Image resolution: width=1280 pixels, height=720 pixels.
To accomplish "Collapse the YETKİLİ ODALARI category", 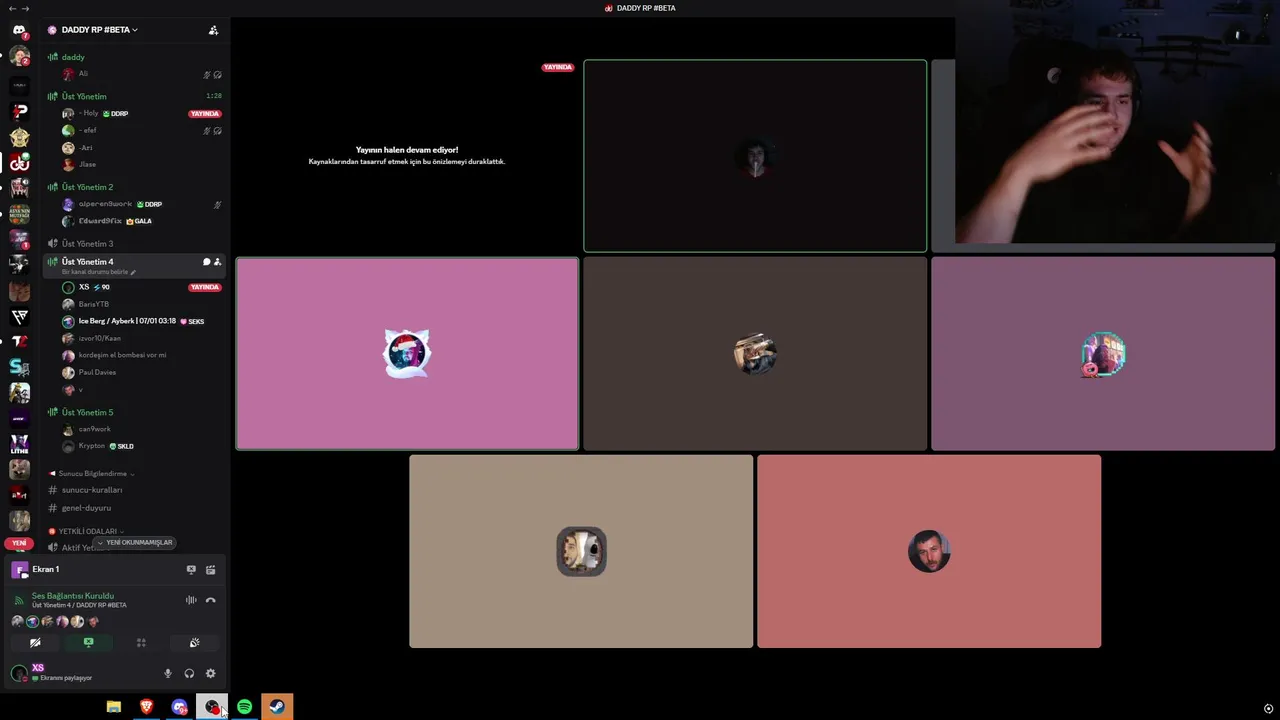I will tap(88, 531).
